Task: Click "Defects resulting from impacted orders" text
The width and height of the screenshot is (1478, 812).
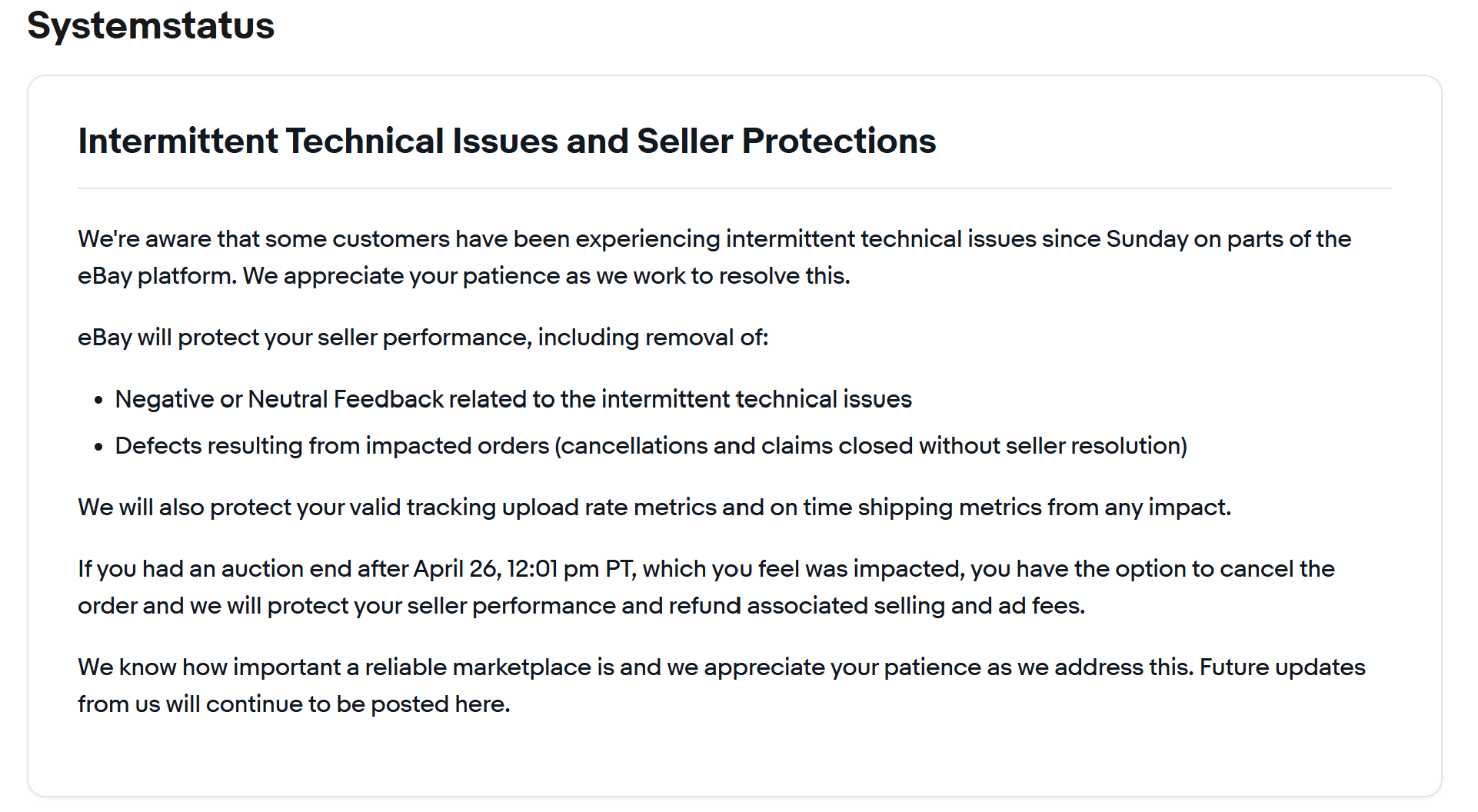Action: tap(332, 446)
